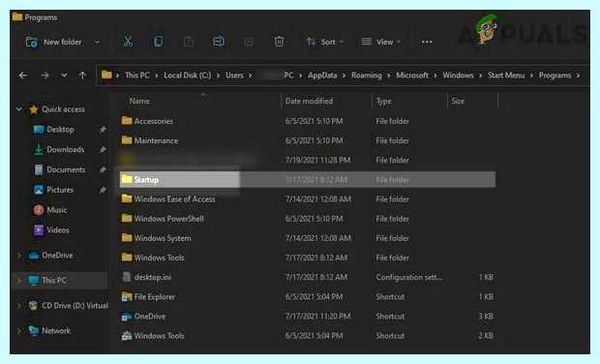Sort by the Type column header

[383, 101]
